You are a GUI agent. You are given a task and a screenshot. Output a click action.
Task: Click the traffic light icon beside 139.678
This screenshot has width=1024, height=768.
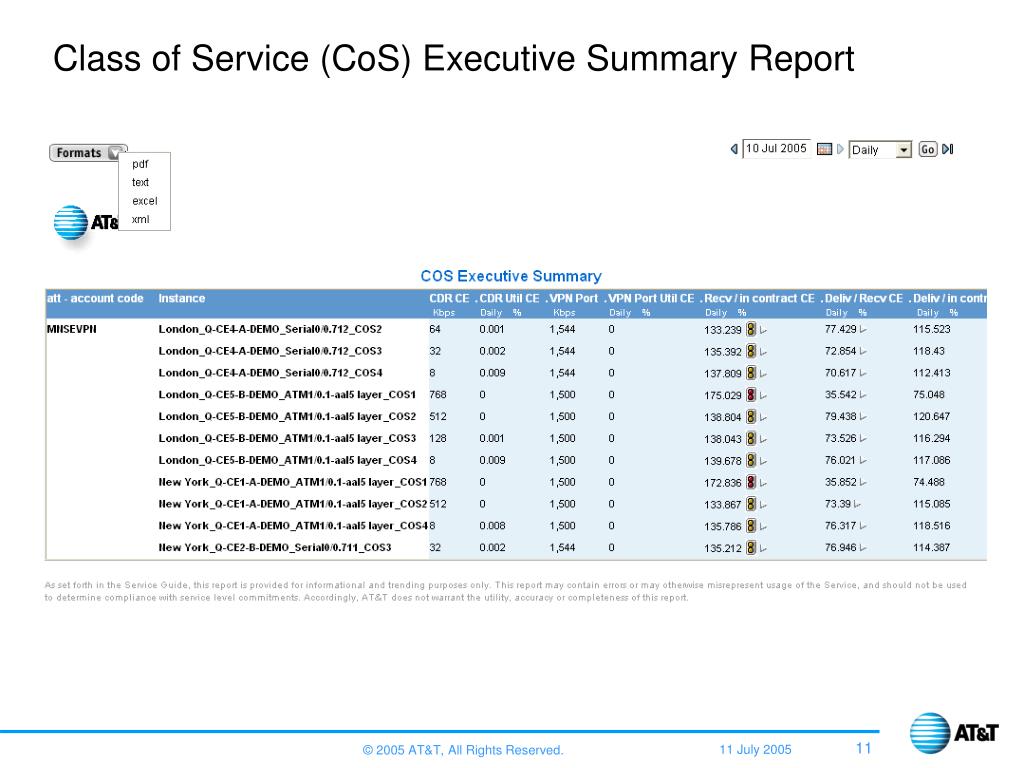pos(751,460)
